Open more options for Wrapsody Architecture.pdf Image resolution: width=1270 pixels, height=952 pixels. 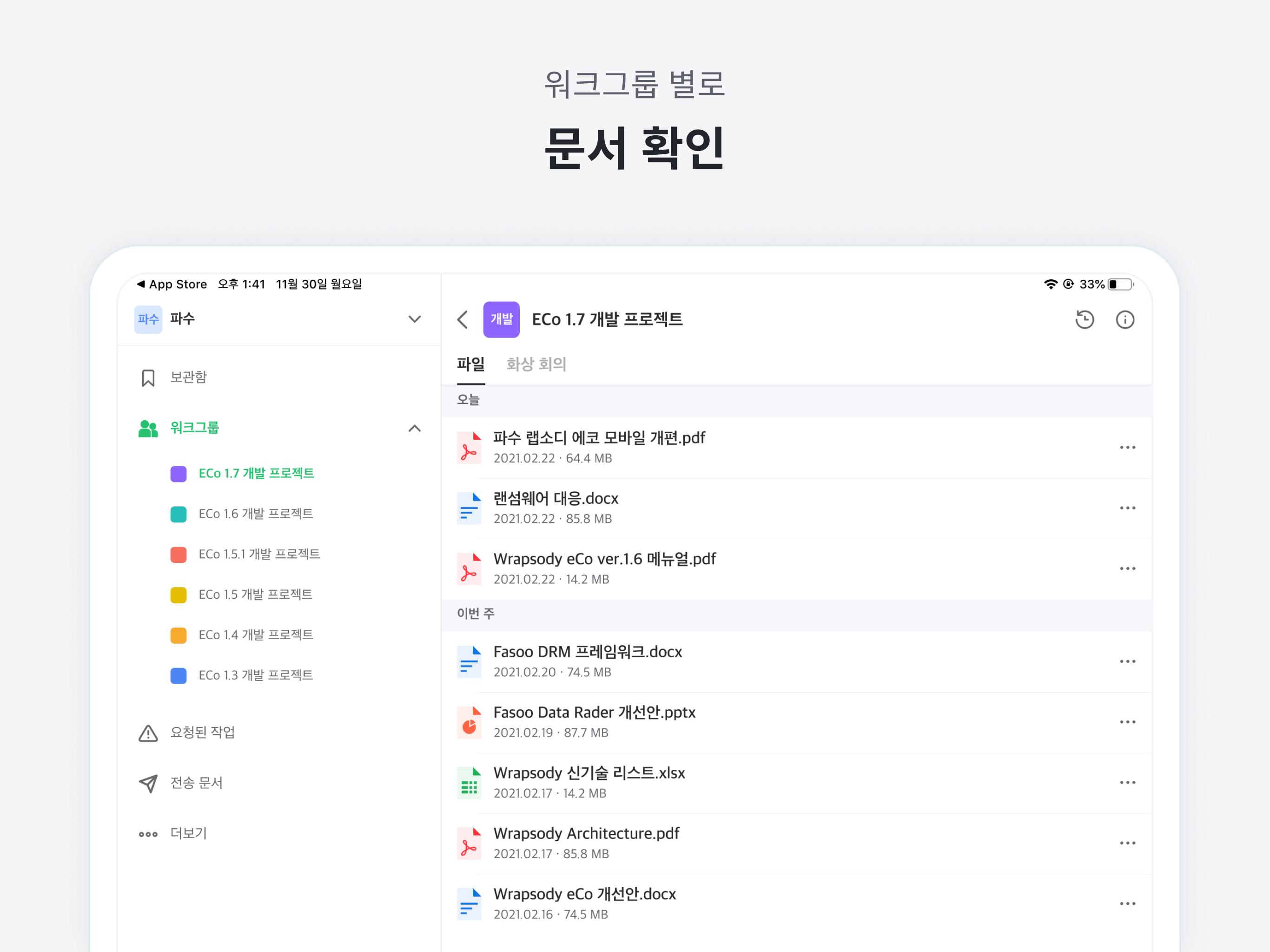pos(1128,843)
